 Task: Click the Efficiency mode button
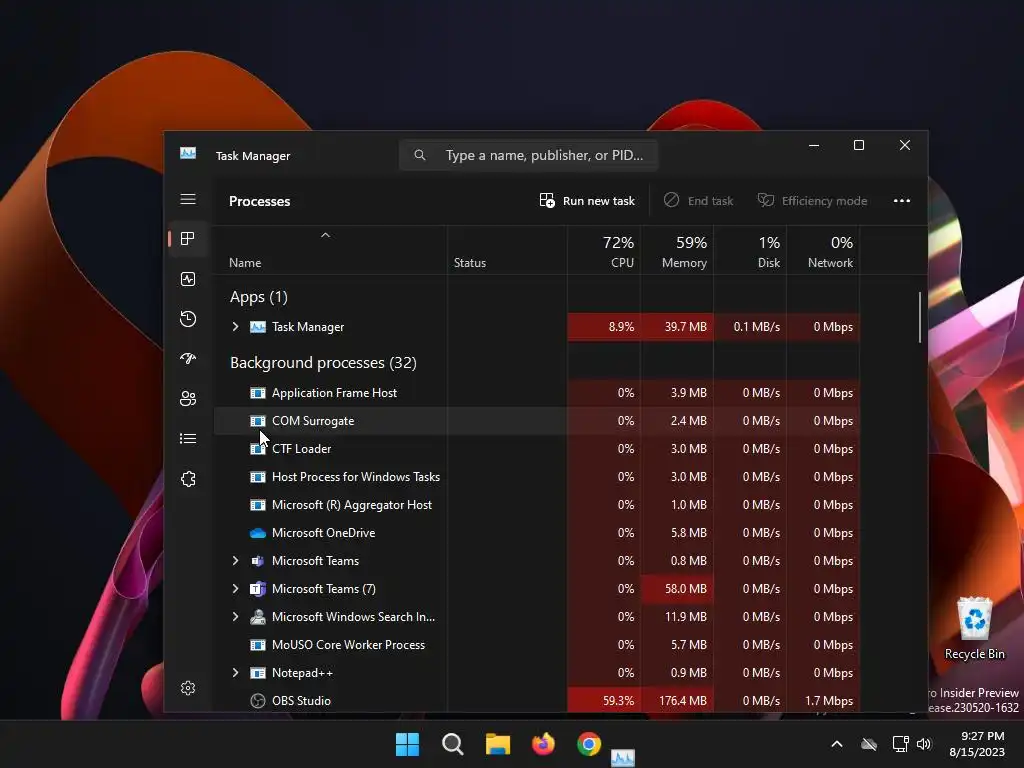[812, 201]
